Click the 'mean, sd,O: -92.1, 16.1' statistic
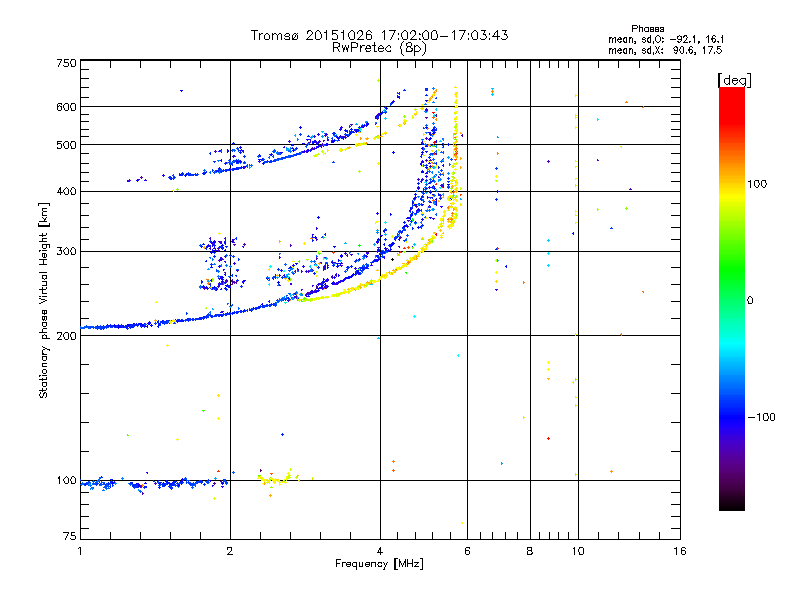This screenshot has width=800, height=600. pyautogui.click(x=666, y=39)
